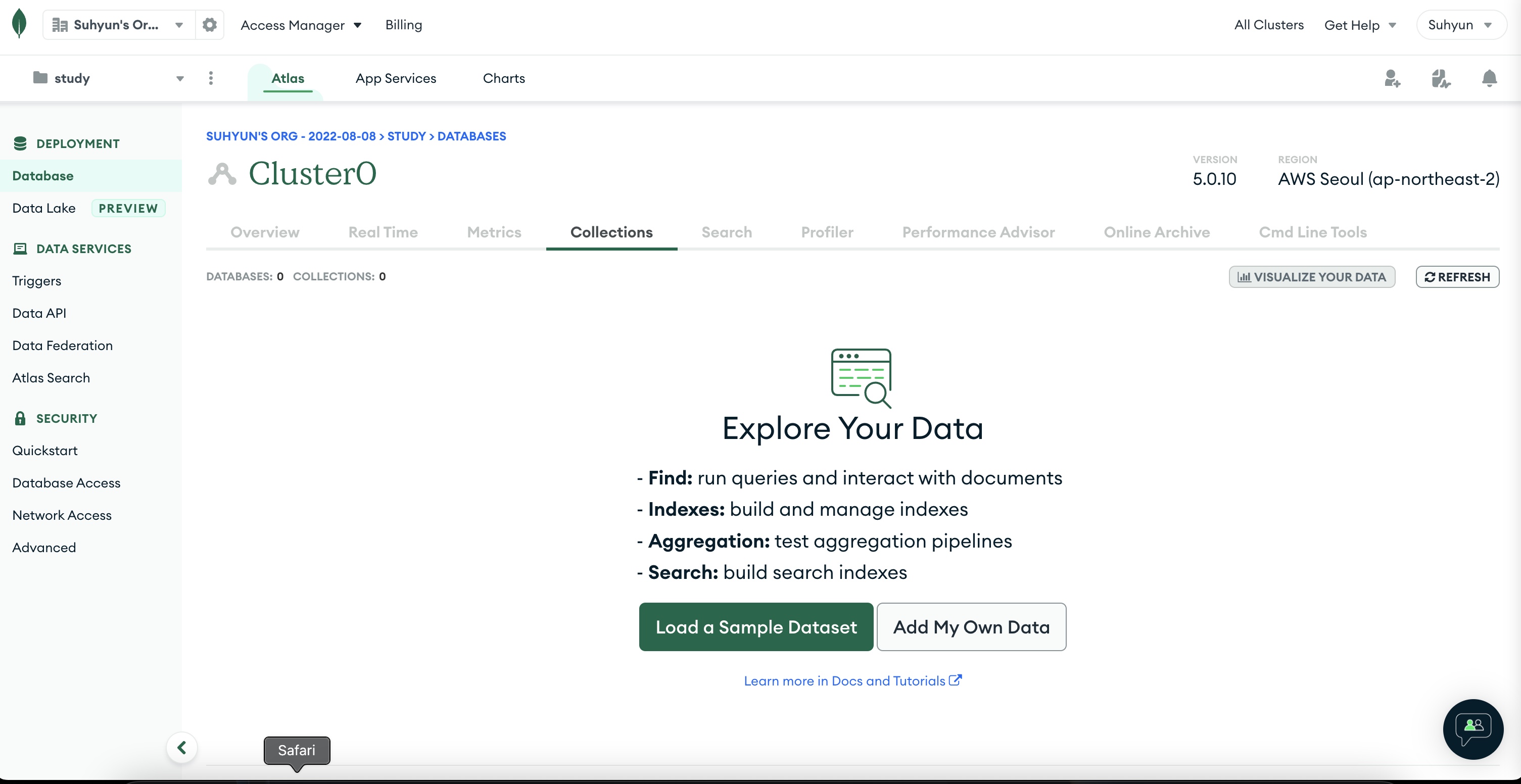Select the Collections tab
The height and width of the screenshot is (784, 1521).
coord(612,232)
